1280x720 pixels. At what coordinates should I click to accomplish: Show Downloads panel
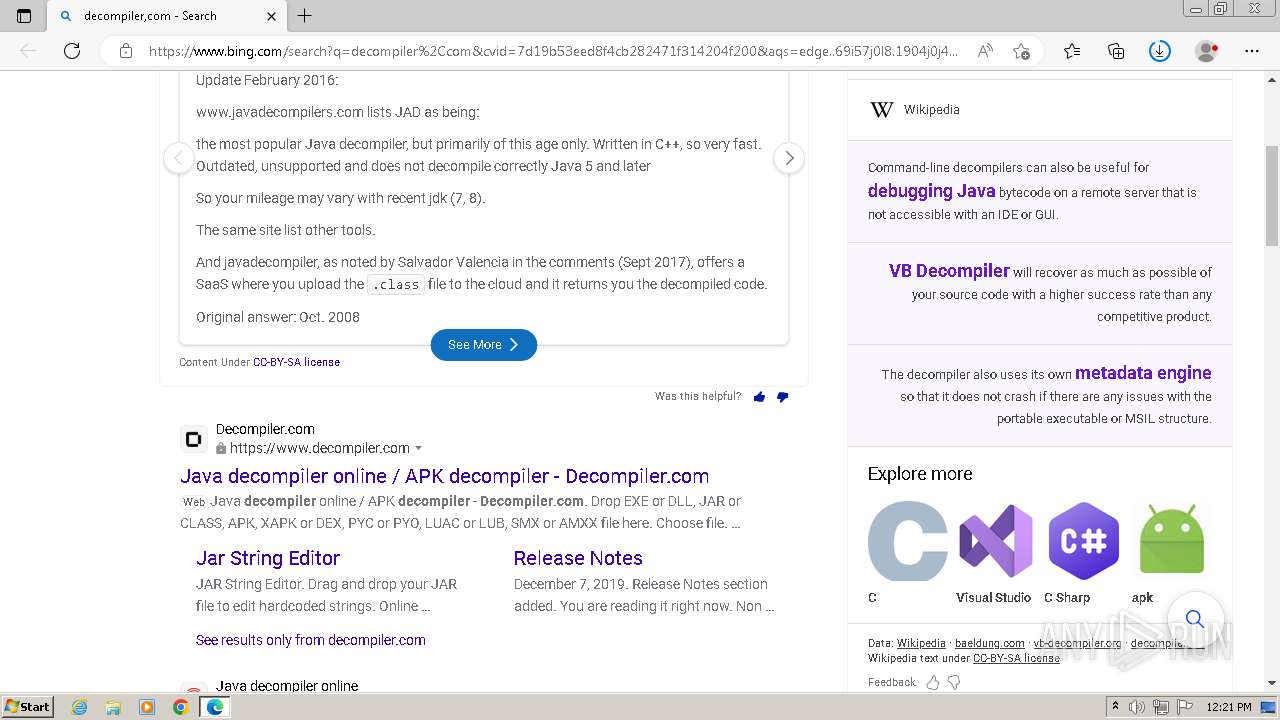click(1160, 51)
